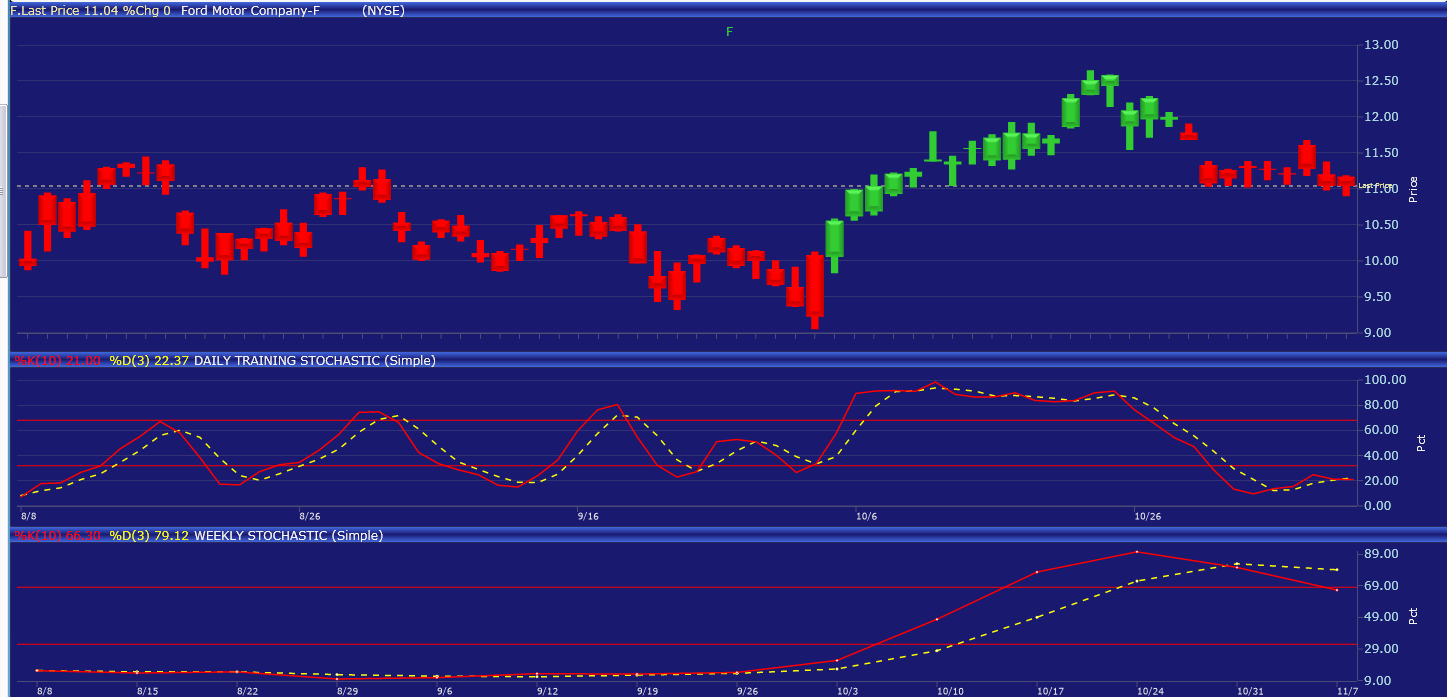Click the 89.00 weekly stochastic axis label

pos(1380,554)
